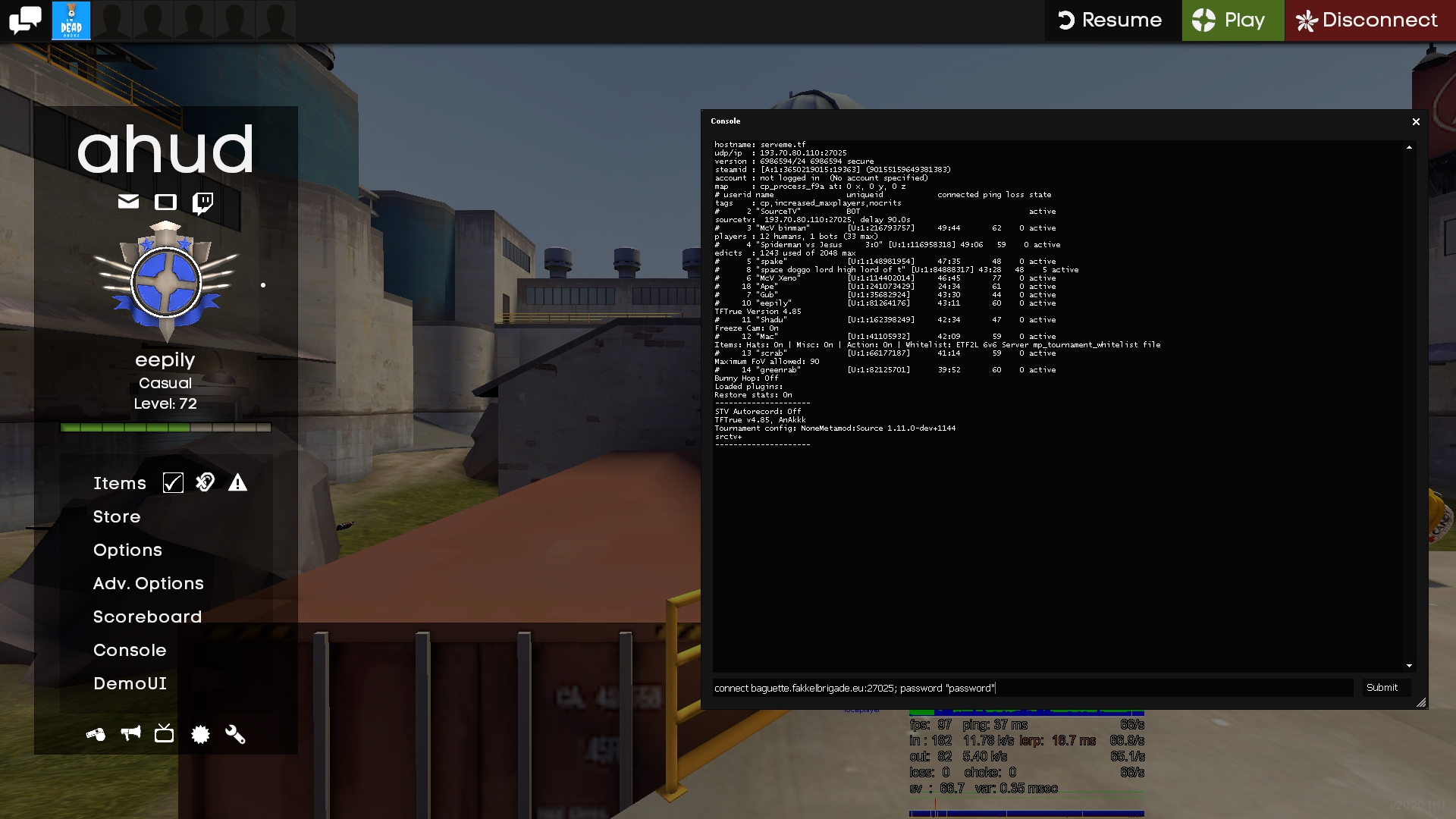Click the 'McV binman' player row
The width and height of the screenshot is (1456, 819).
coord(885,228)
